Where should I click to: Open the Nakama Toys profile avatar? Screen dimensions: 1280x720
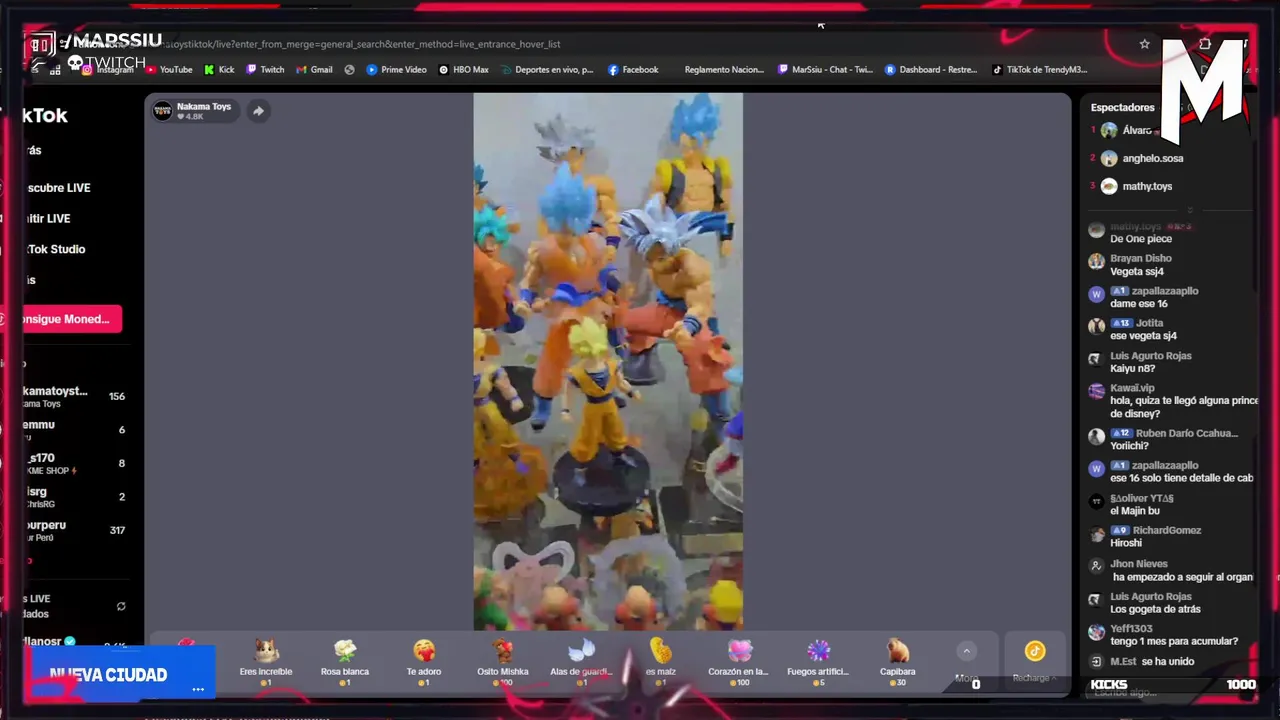(x=162, y=111)
